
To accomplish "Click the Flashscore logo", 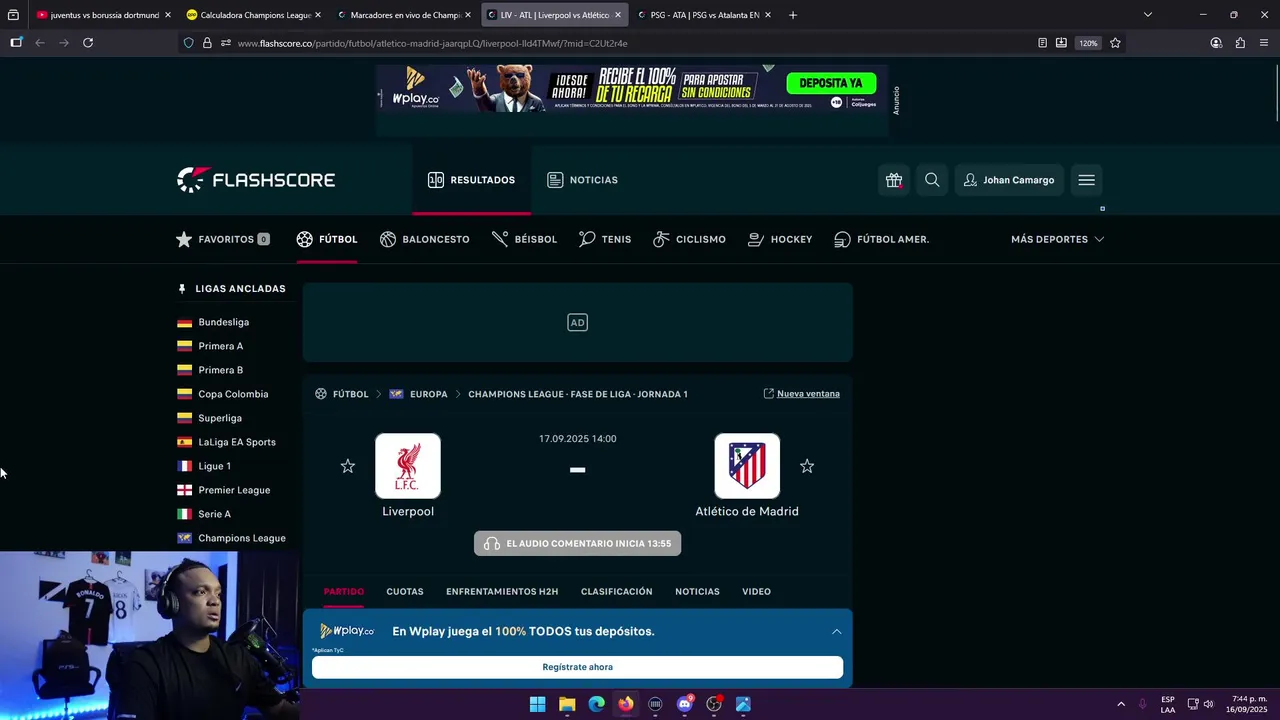I will click(x=256, y=180).
